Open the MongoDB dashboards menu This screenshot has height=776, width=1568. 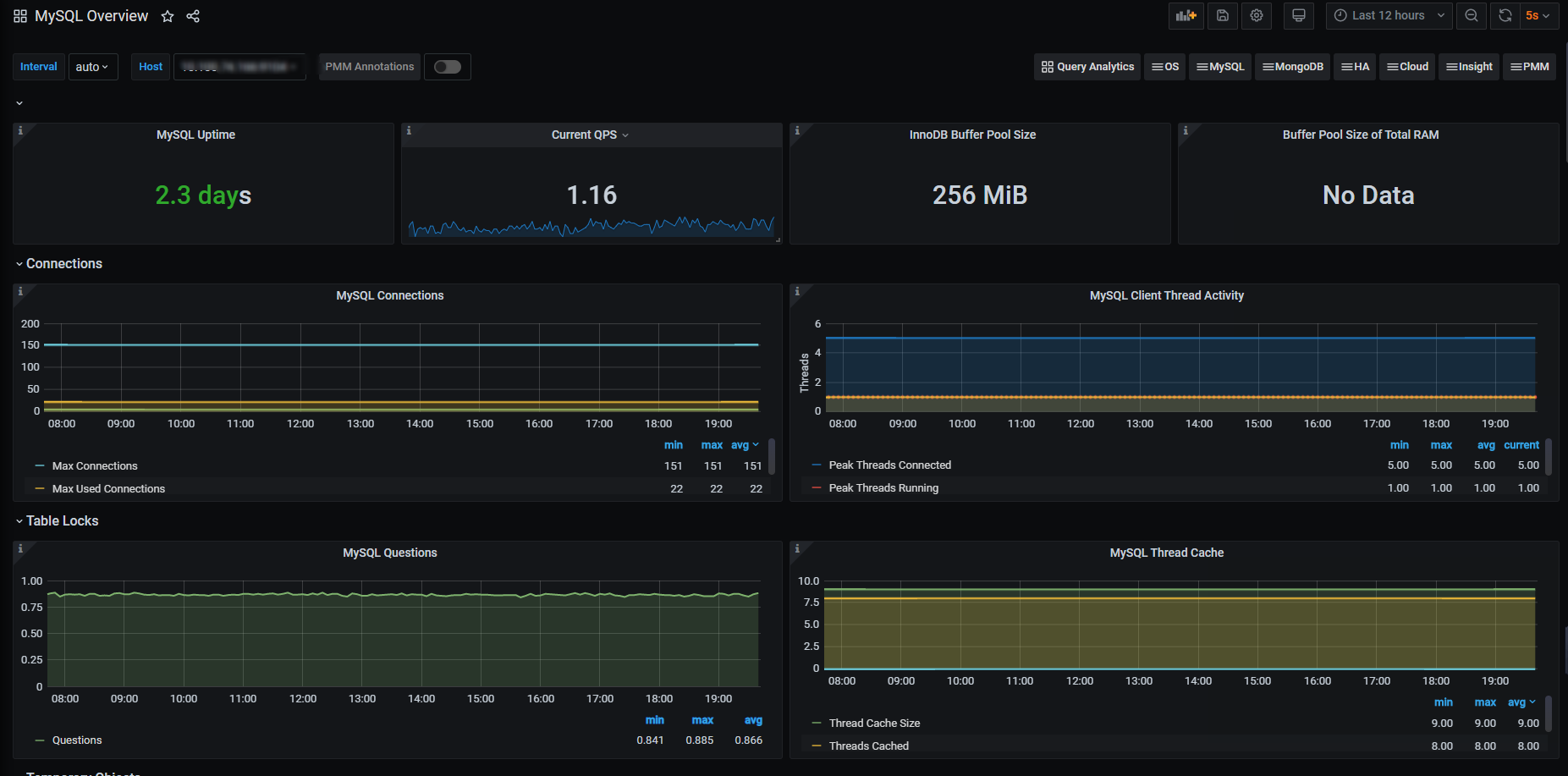coord(1293,67)
